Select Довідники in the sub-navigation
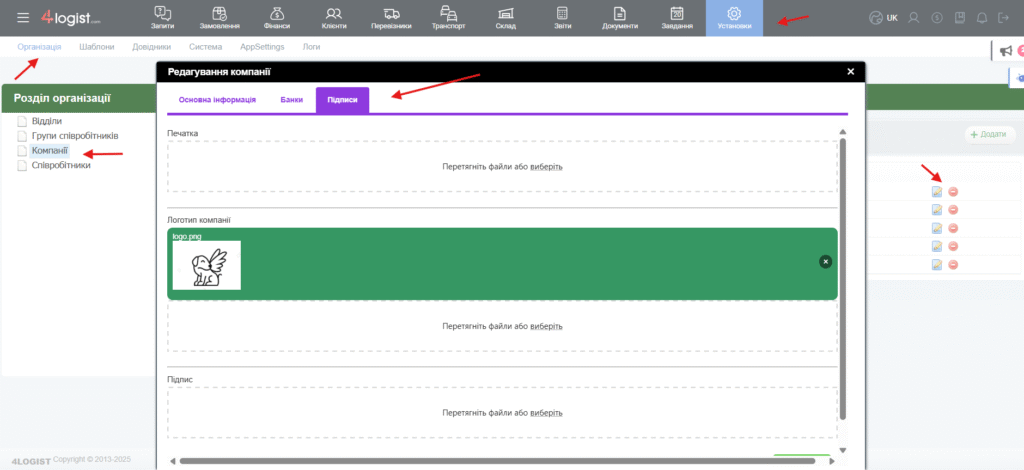This screenshot has width=1024, height=470. click(x=151, y=47)
